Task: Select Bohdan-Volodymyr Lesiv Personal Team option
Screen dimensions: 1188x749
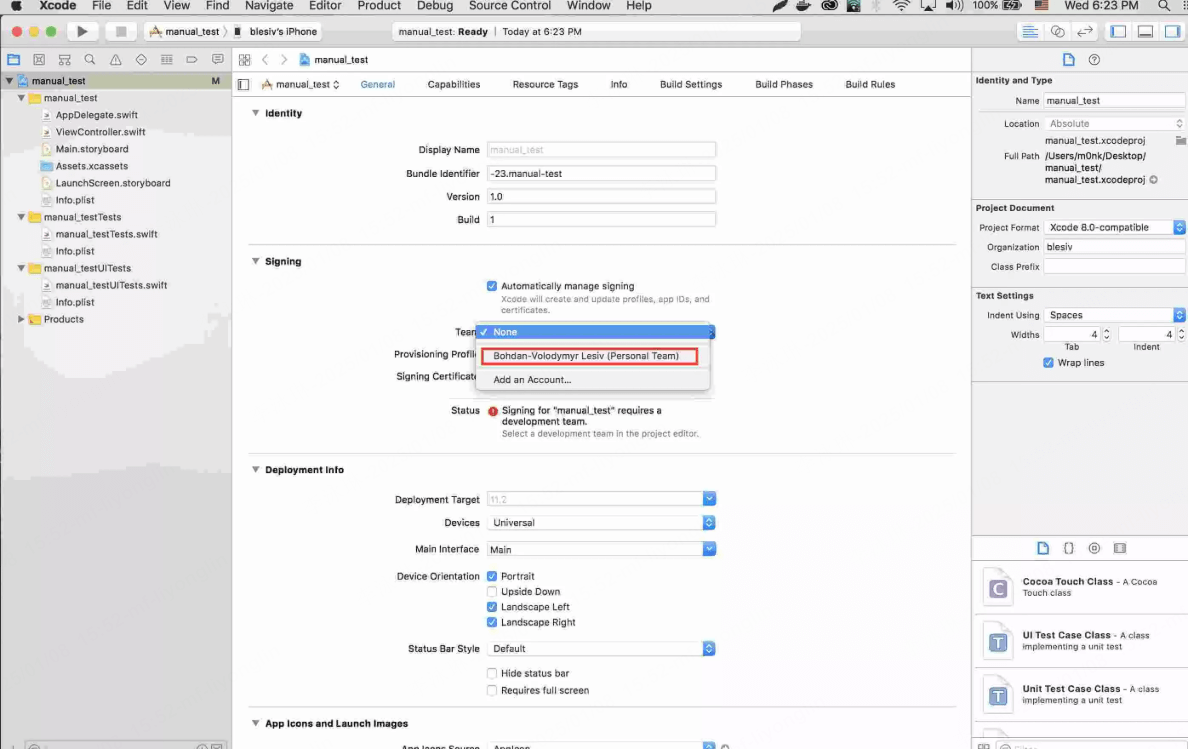Action: coord(586,356)
